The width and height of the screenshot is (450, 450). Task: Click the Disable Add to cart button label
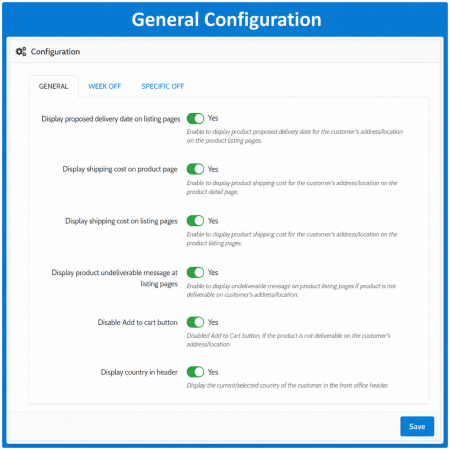click(x=137, y=322)
